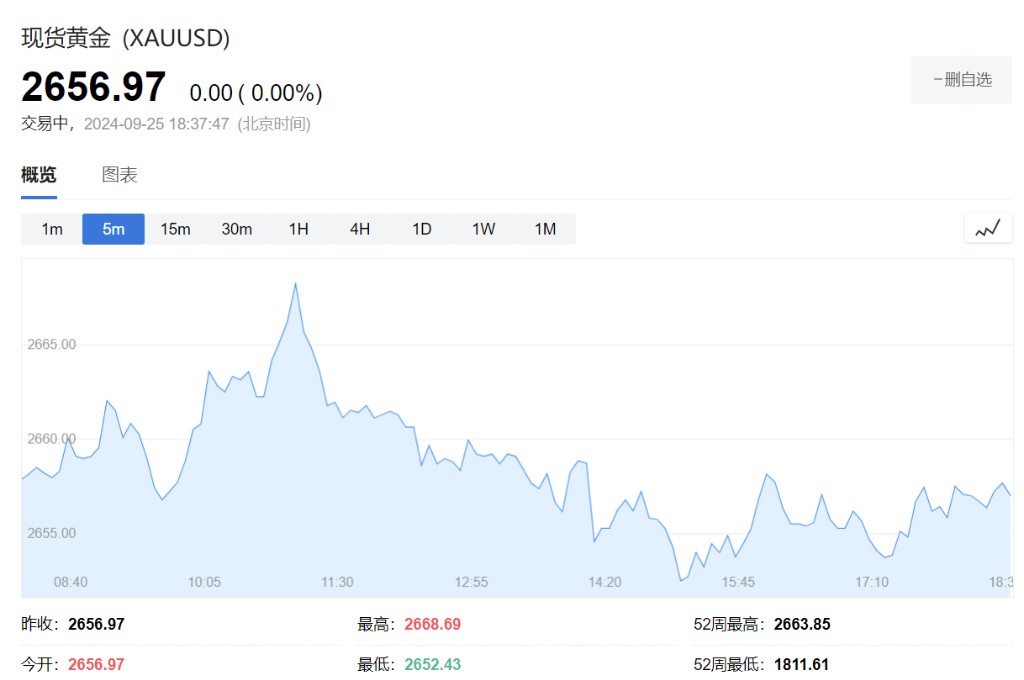Select the 1m timeframe
Viewport: 1024px width, 680px height.
(52, 229)
